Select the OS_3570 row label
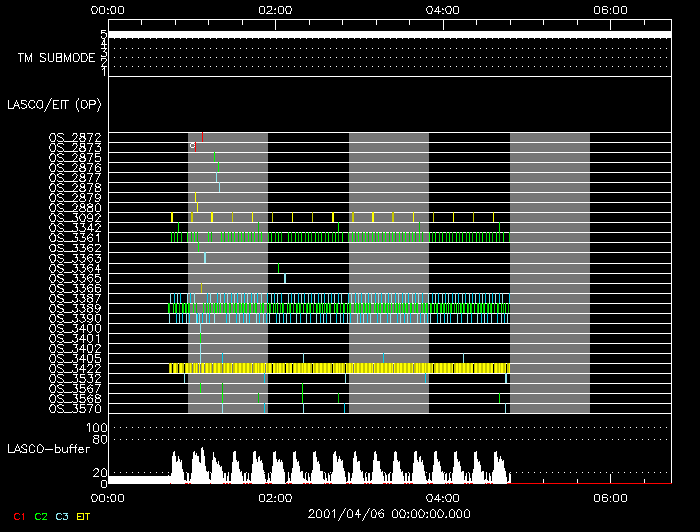The width and height of the screenshot is (700, 532). pos(75,409)
